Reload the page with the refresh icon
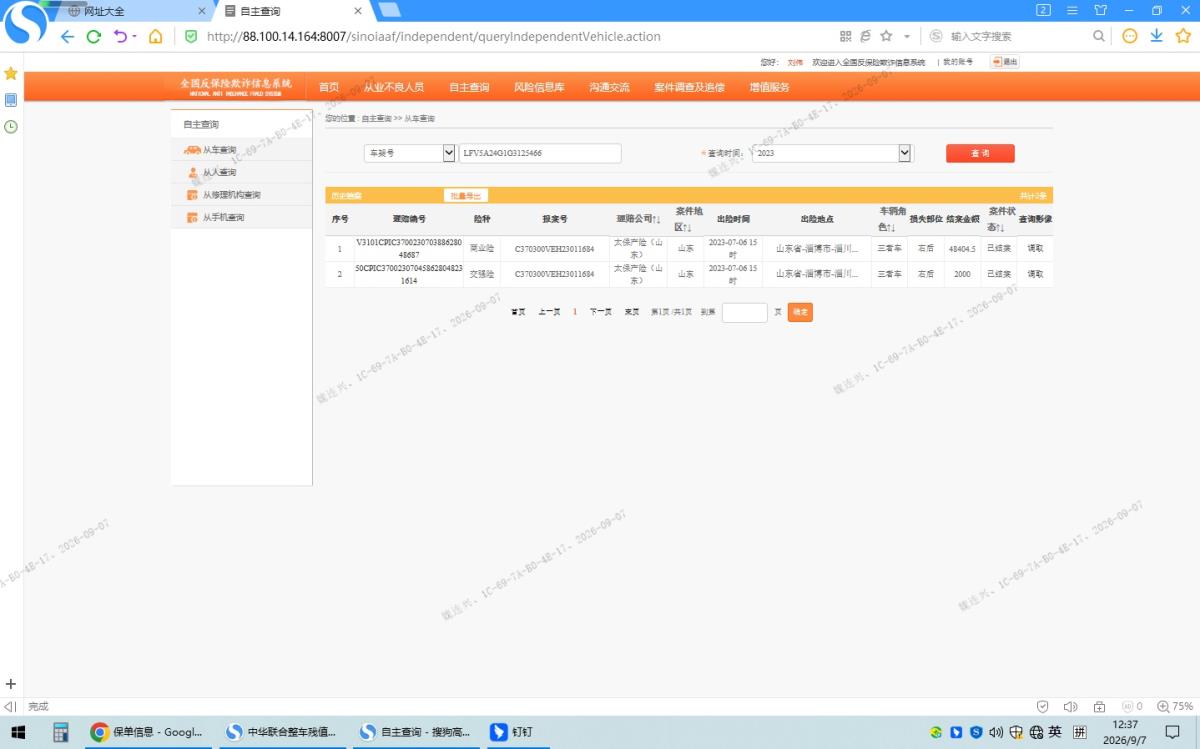1200x749 pixels. pos(93,36)
